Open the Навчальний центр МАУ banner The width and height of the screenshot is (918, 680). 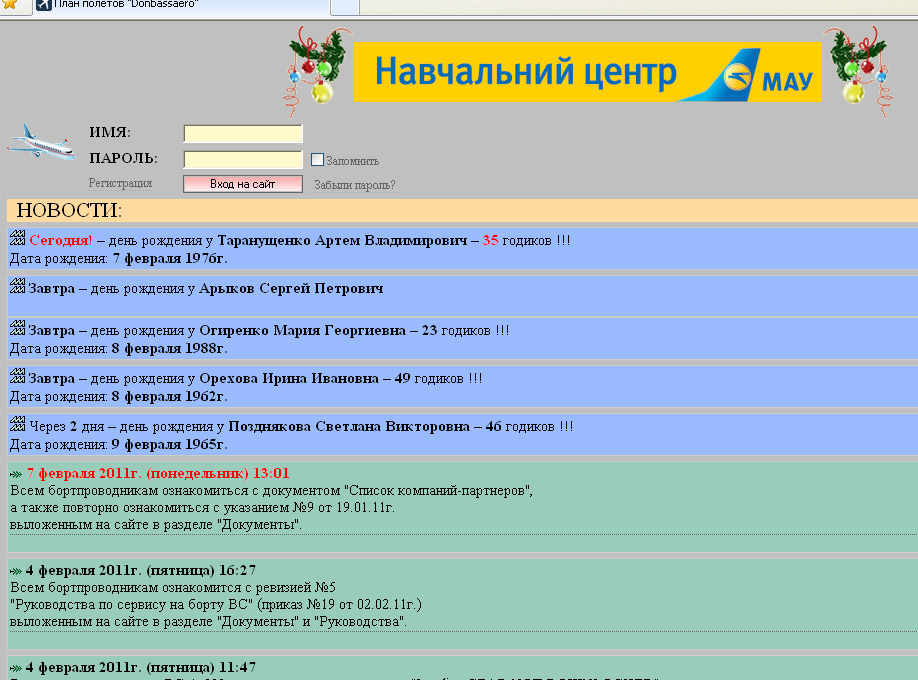[x=587, y=72]
